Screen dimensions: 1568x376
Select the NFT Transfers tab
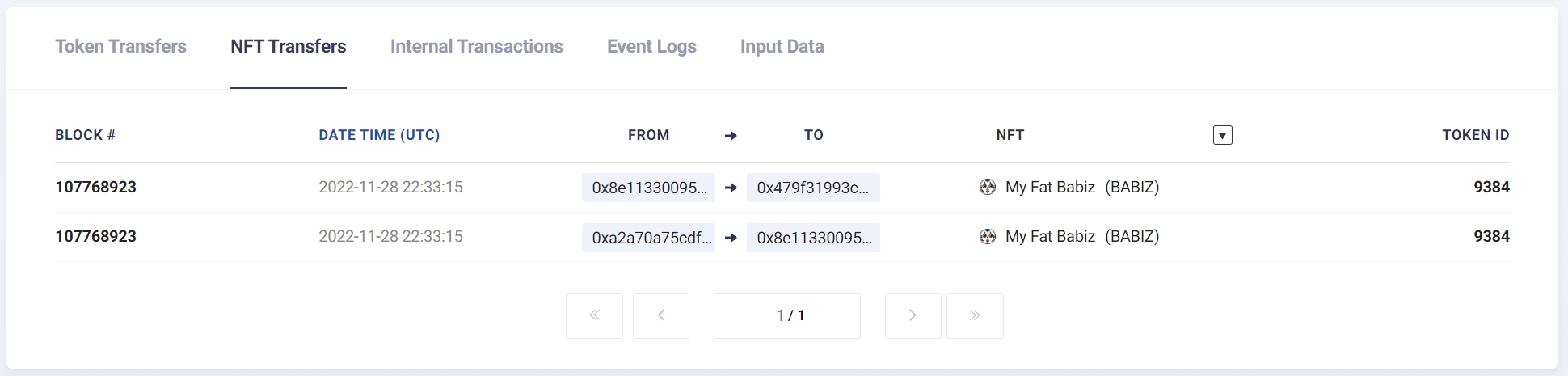(289, 47)
